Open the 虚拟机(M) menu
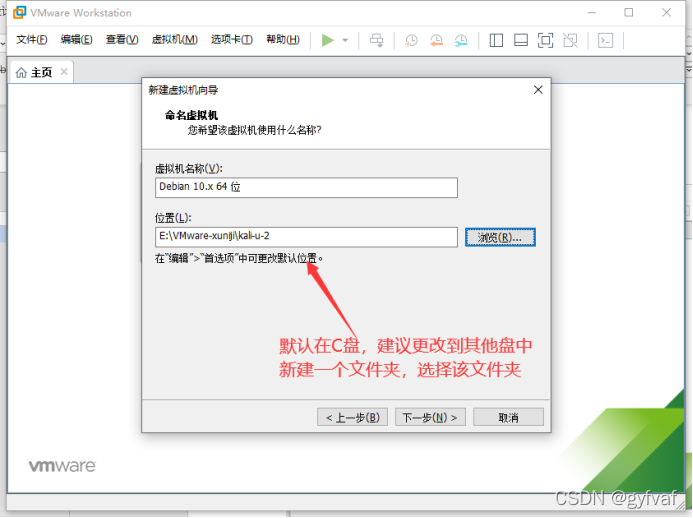Viewport: 693px width, 518px height. (174, 40)
